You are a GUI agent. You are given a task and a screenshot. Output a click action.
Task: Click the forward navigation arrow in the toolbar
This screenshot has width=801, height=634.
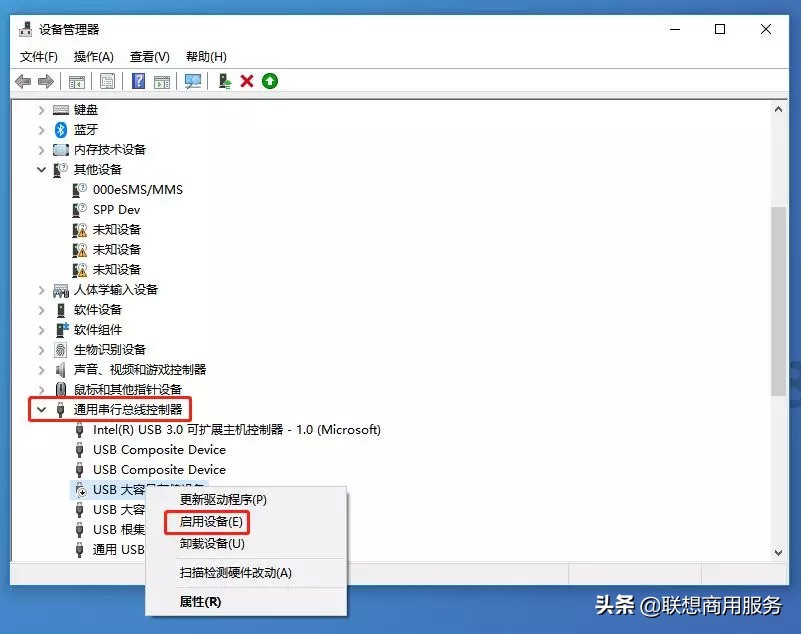click(x=46, y=81)
